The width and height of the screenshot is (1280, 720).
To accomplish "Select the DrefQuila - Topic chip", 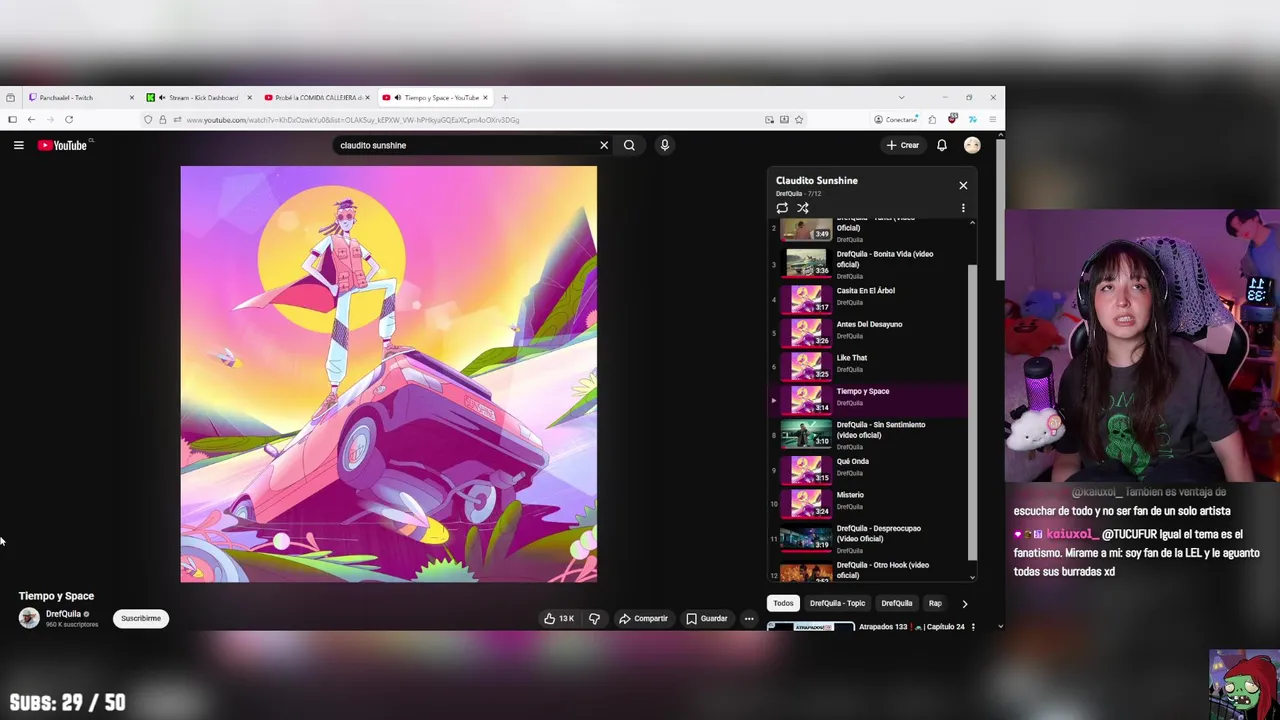I will point(837,603).
